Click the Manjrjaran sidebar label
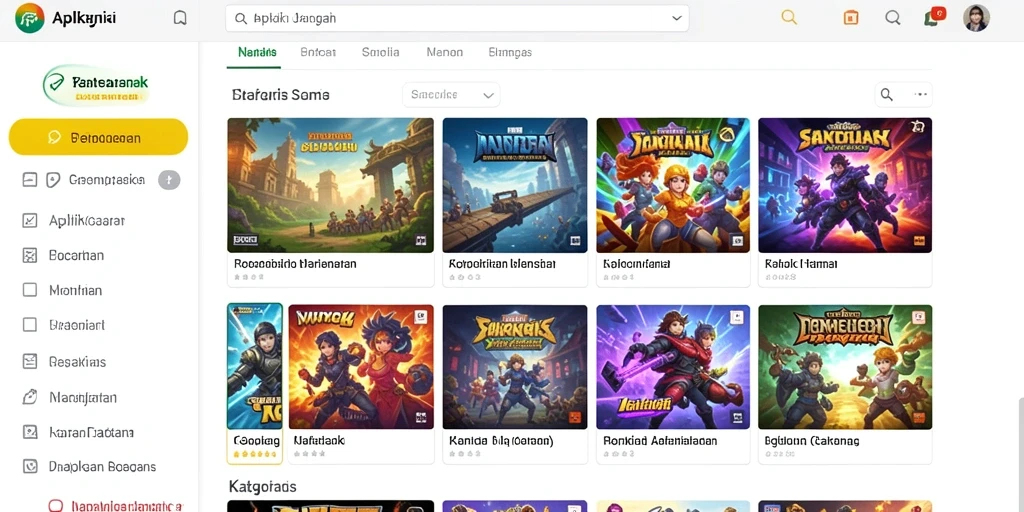The height and width of the screenshot is (512, 1024). 83,397
